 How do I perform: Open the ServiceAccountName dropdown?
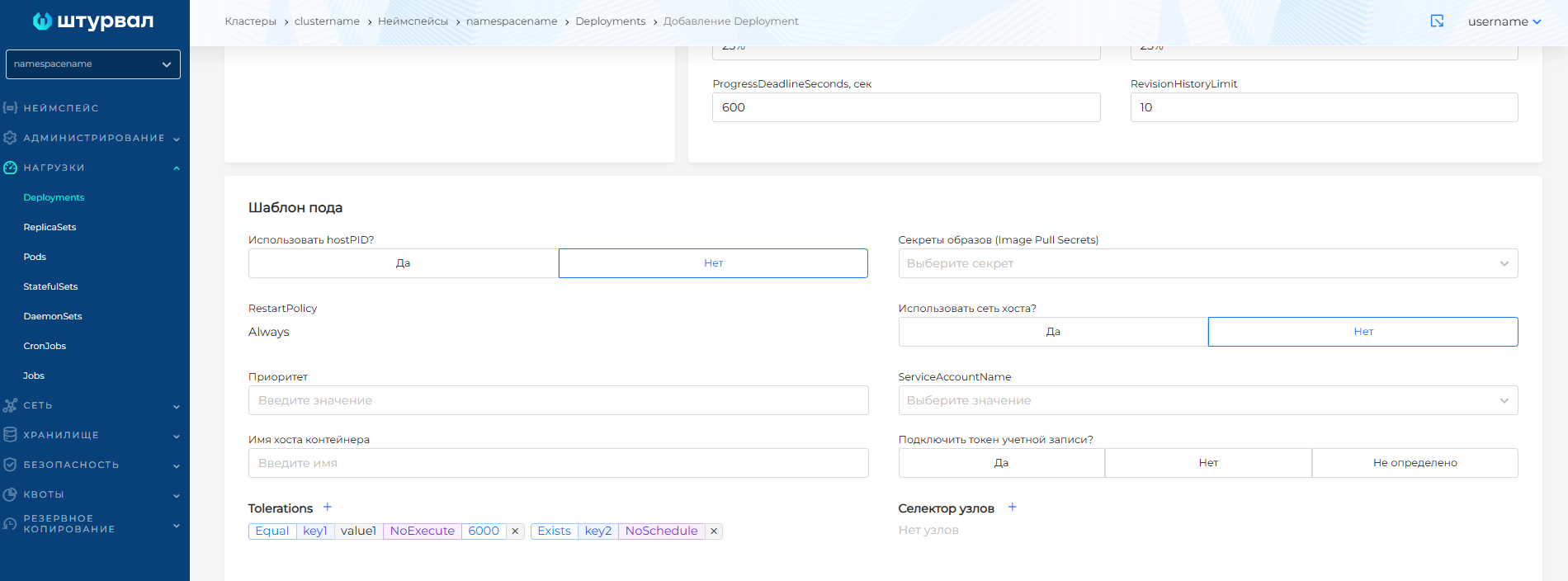click(1207, 400)
